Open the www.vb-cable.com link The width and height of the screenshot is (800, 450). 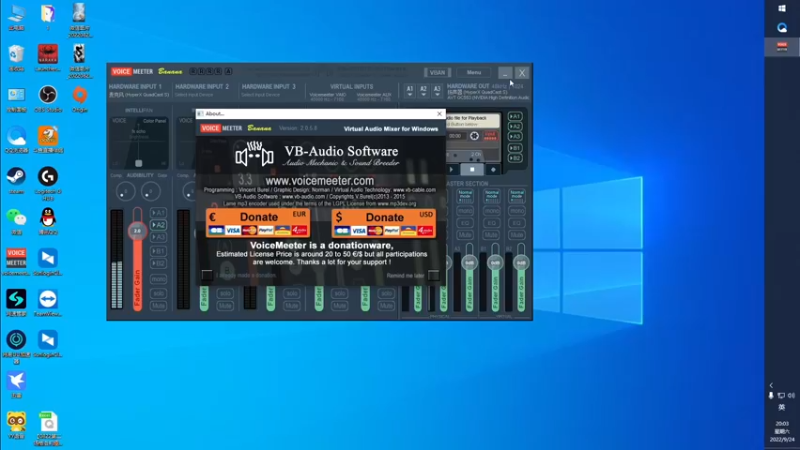click(x=414, y=190)
